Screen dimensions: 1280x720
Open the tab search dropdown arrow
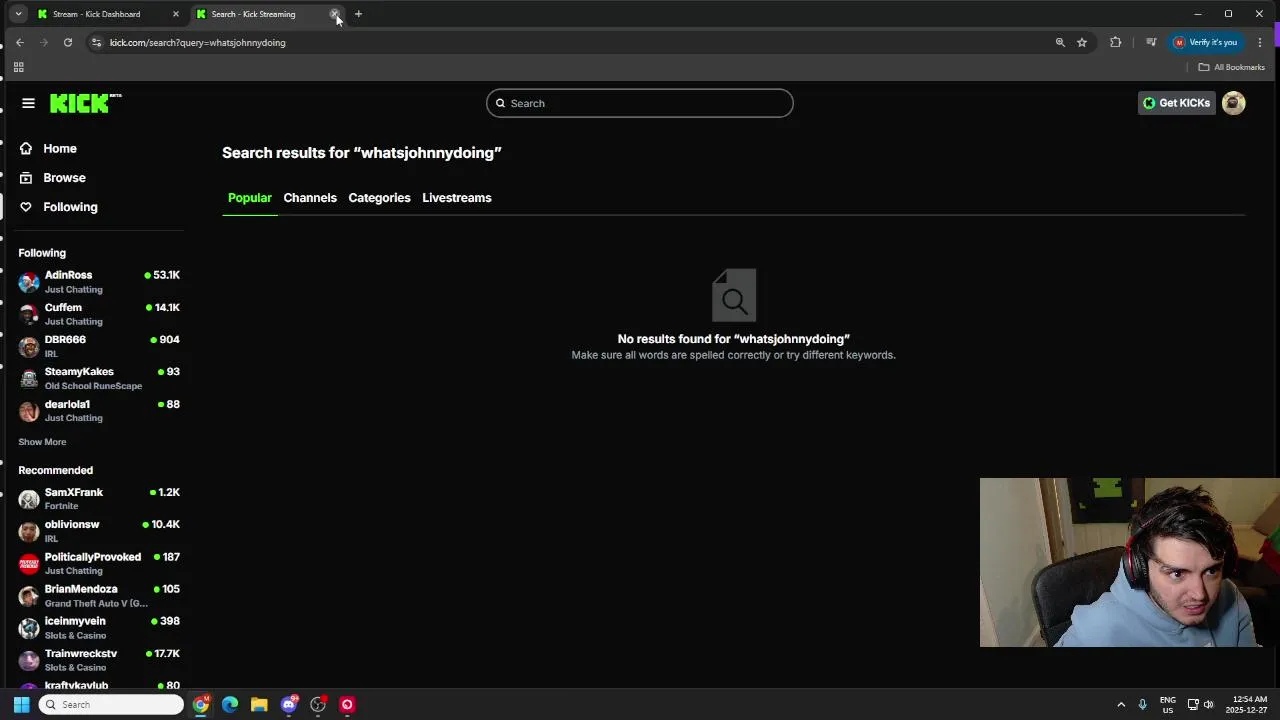pos(18,14)
